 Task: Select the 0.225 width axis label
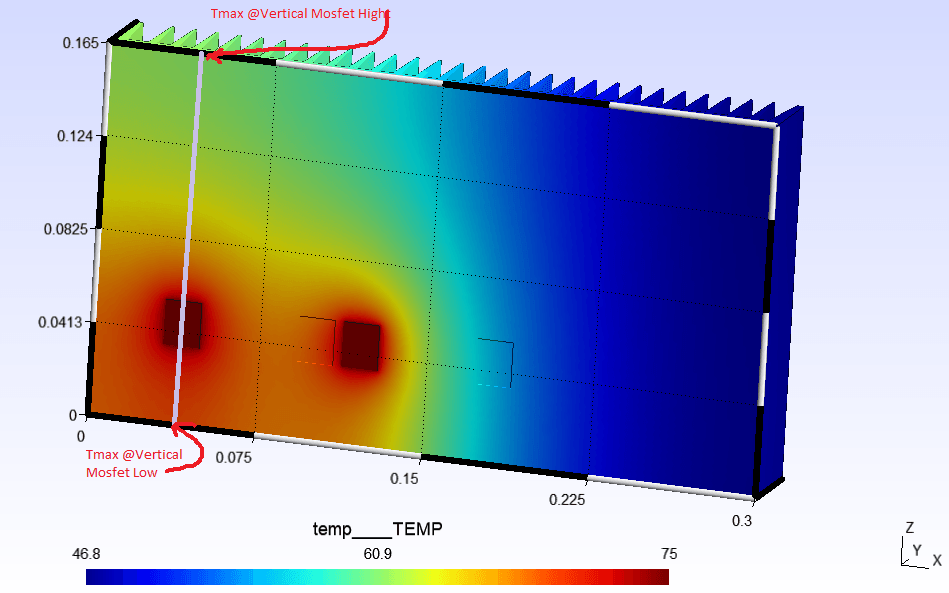pos(567,499)
